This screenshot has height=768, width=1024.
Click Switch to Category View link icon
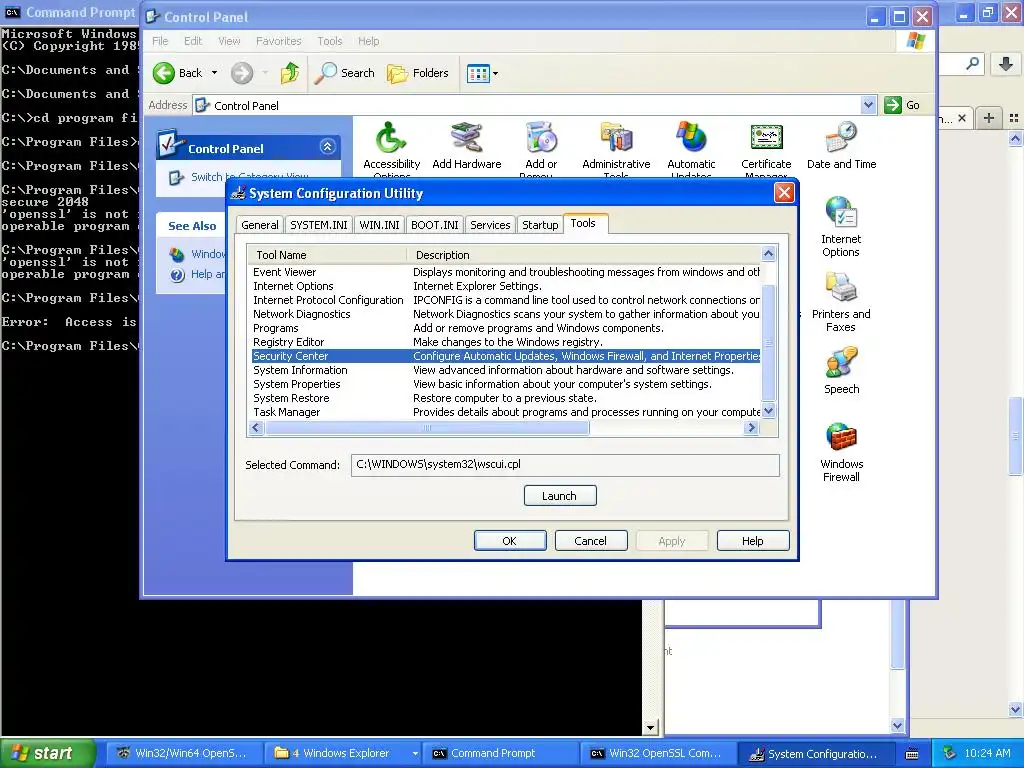coord(176,178)
